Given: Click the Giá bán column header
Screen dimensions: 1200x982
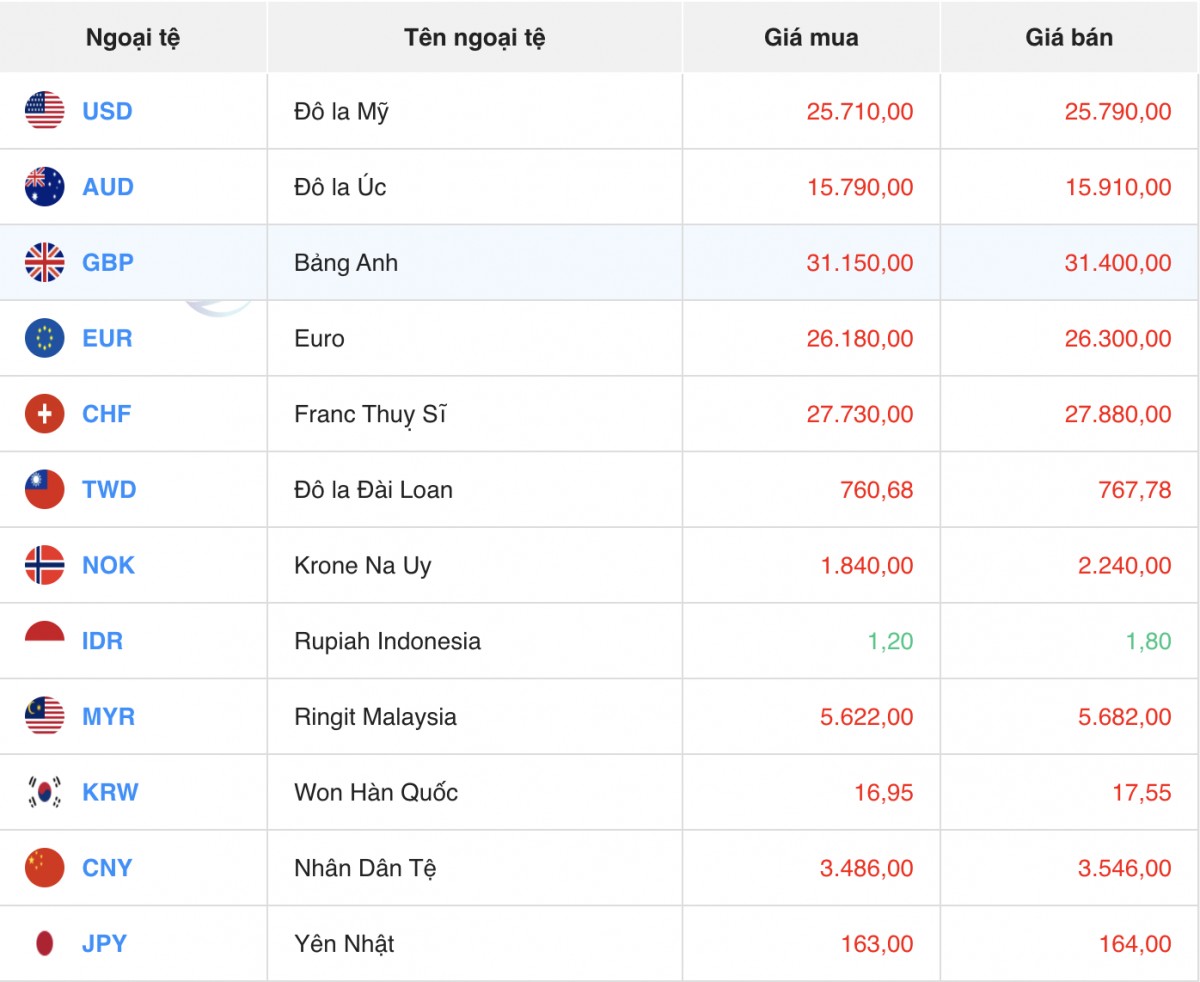Looking at the screenshot, I should (1069, 38).
